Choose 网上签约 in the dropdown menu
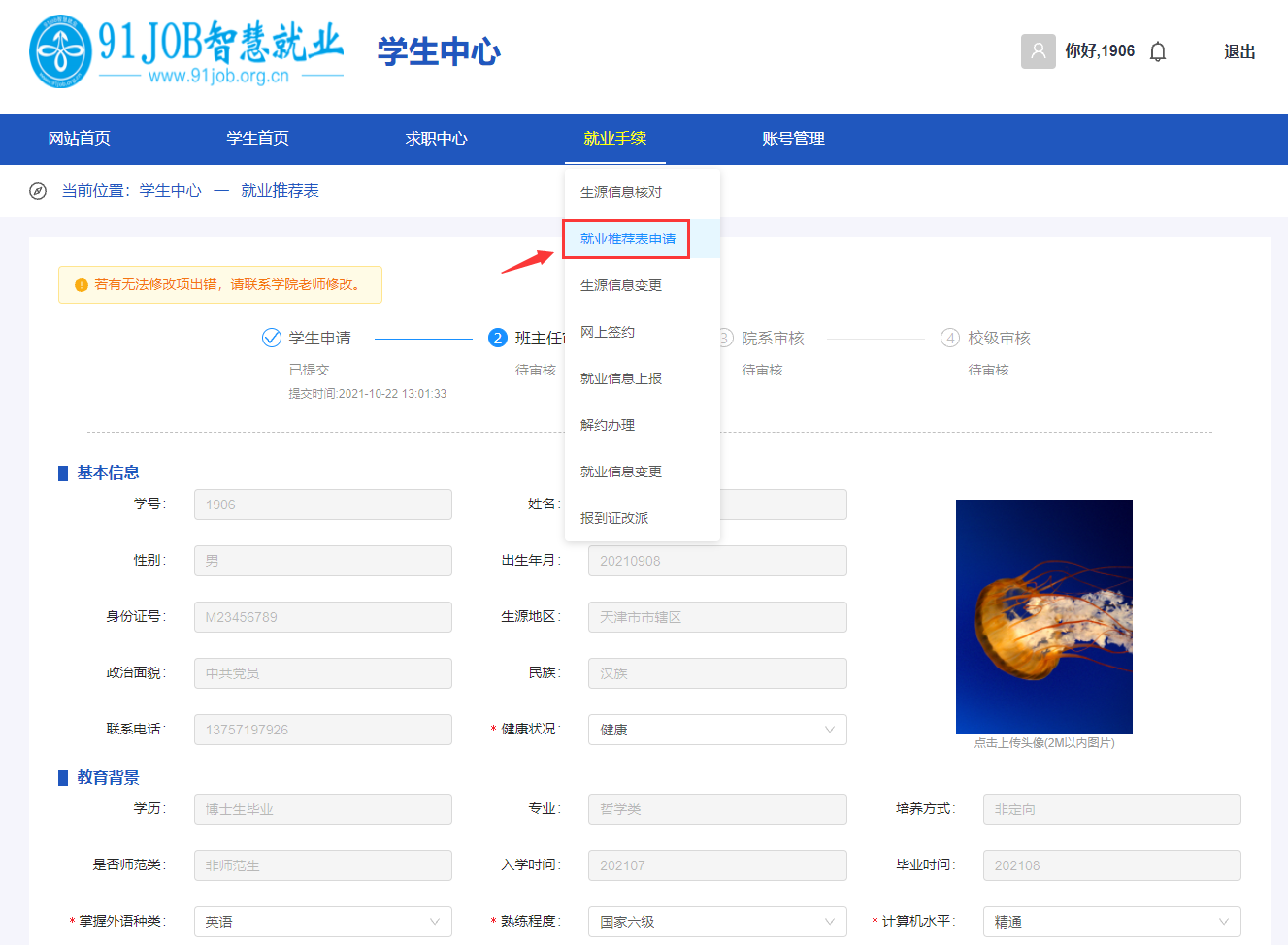The height and width of the screenshot is (945, 1288). click(x=608, y=332)
